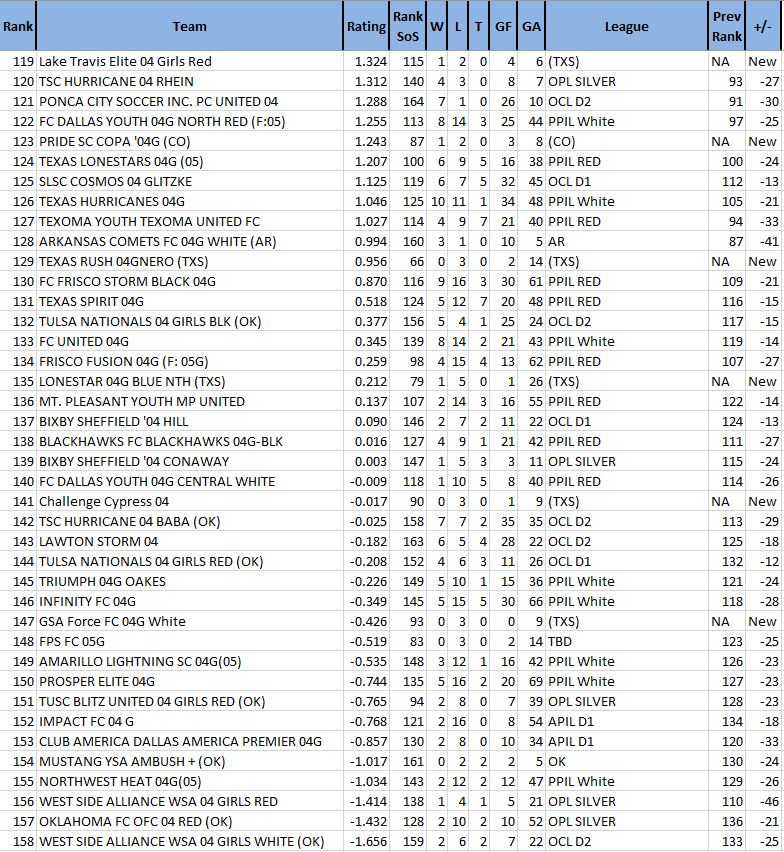Click INFINITY FC 04G team cell
This screenshot has height=852, width=784.
point(190,602)
